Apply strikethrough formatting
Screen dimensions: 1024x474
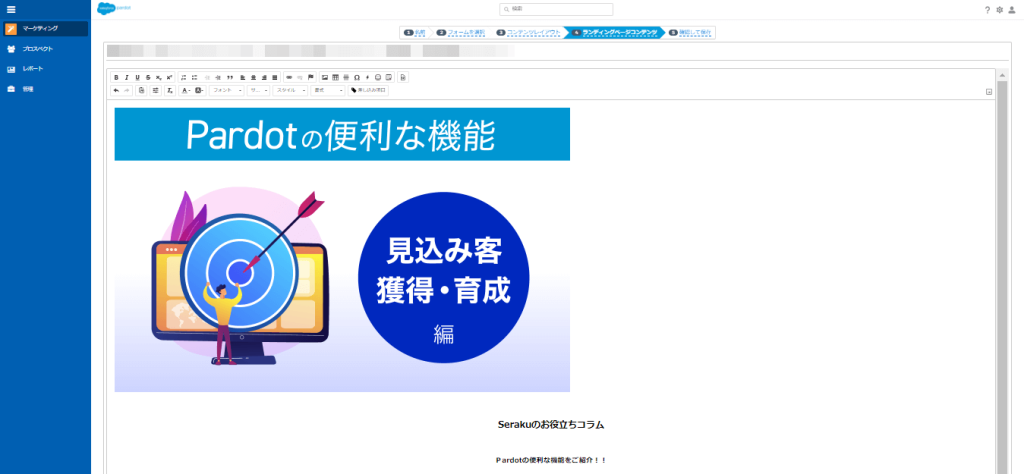point(148,78)
